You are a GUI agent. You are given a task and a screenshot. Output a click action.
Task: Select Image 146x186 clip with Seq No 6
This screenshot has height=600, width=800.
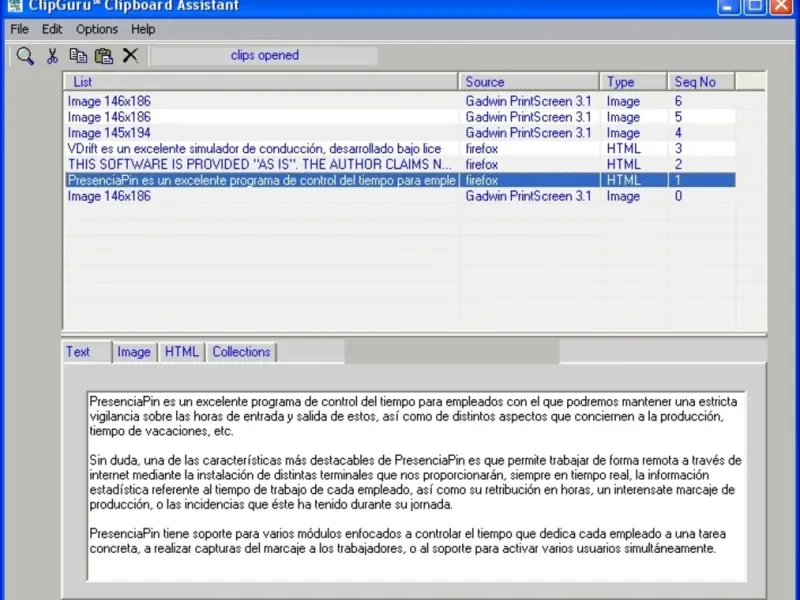point(401,101)
